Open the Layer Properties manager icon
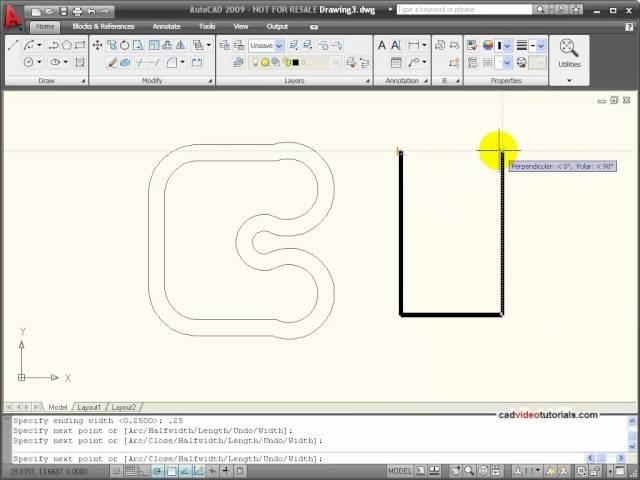The image size is (640, 480). [224, 45]
